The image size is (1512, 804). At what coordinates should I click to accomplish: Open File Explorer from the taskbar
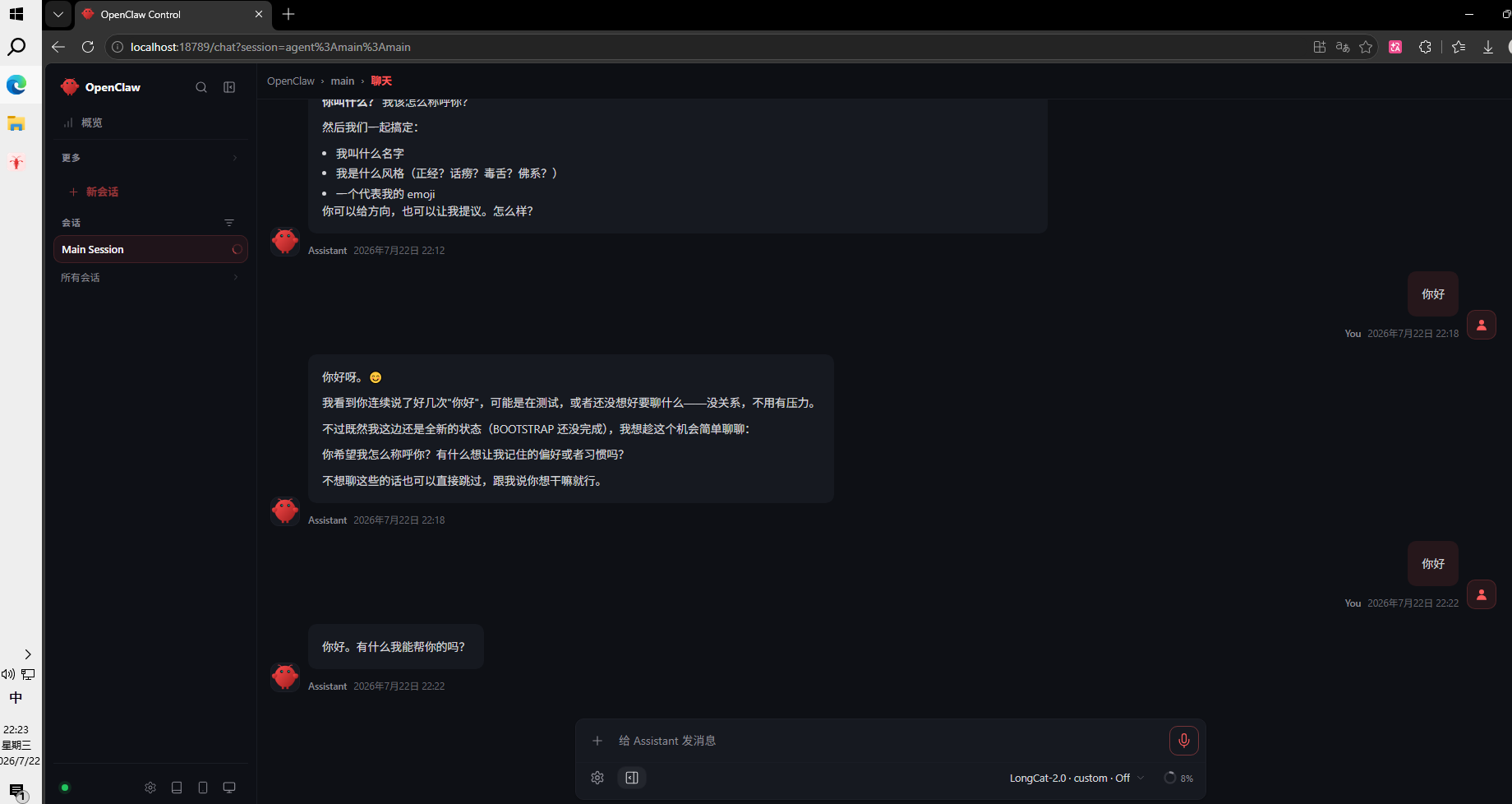click(16, 123)
